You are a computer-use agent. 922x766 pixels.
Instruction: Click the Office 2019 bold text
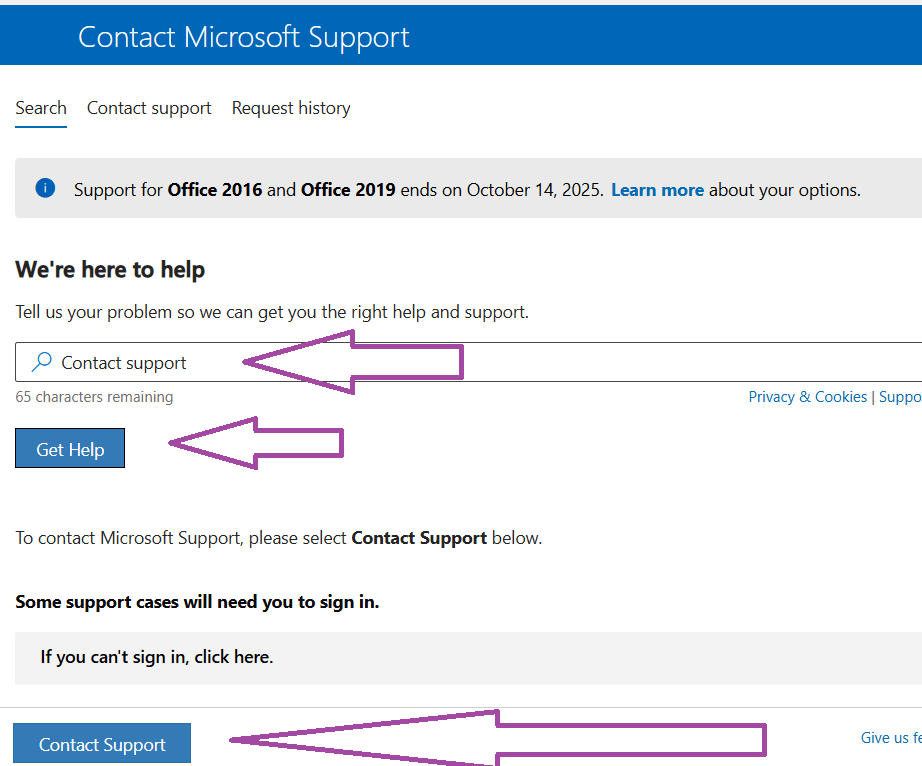click(348, 190)
